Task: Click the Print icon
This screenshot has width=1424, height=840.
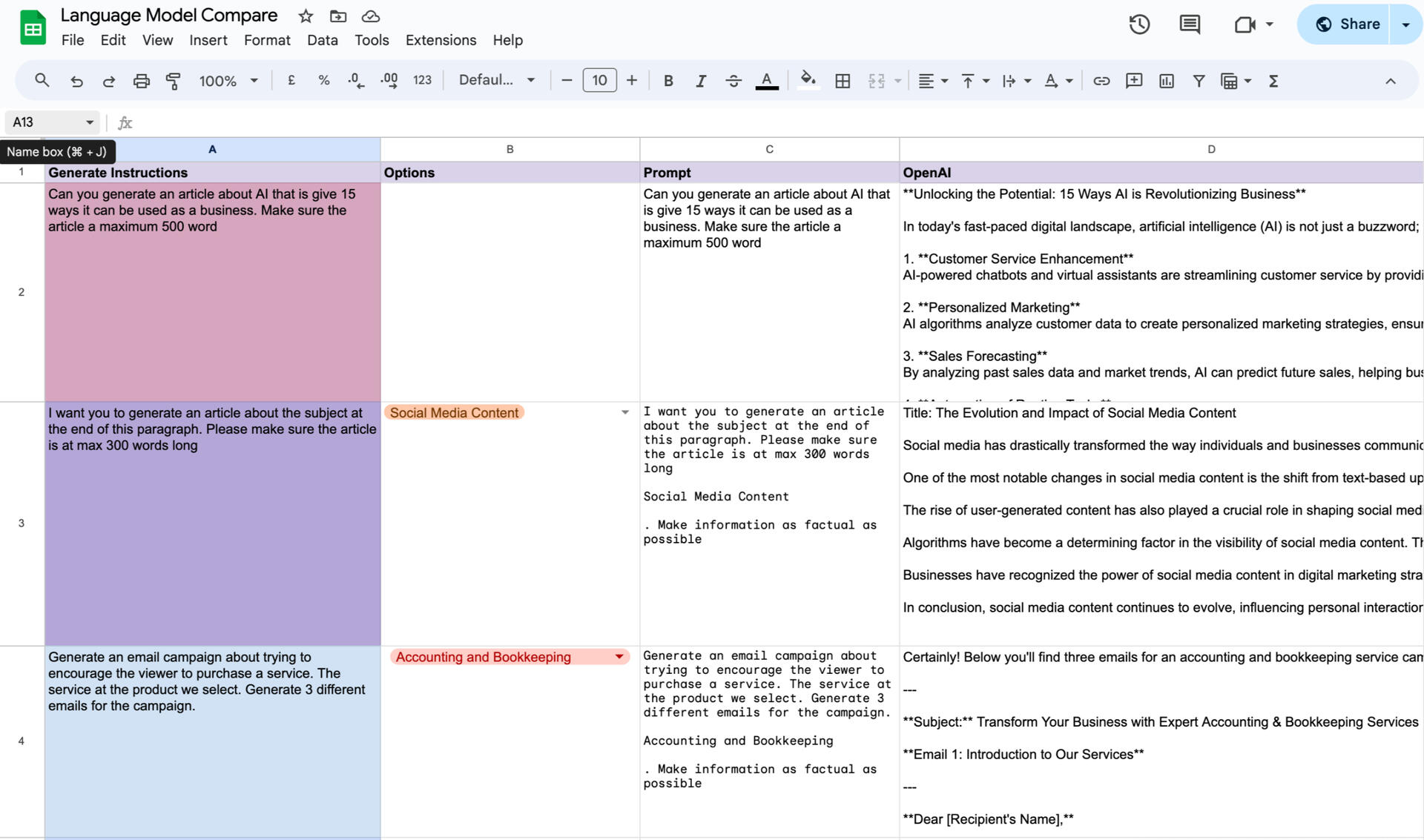Action: [x=141, y=81]
